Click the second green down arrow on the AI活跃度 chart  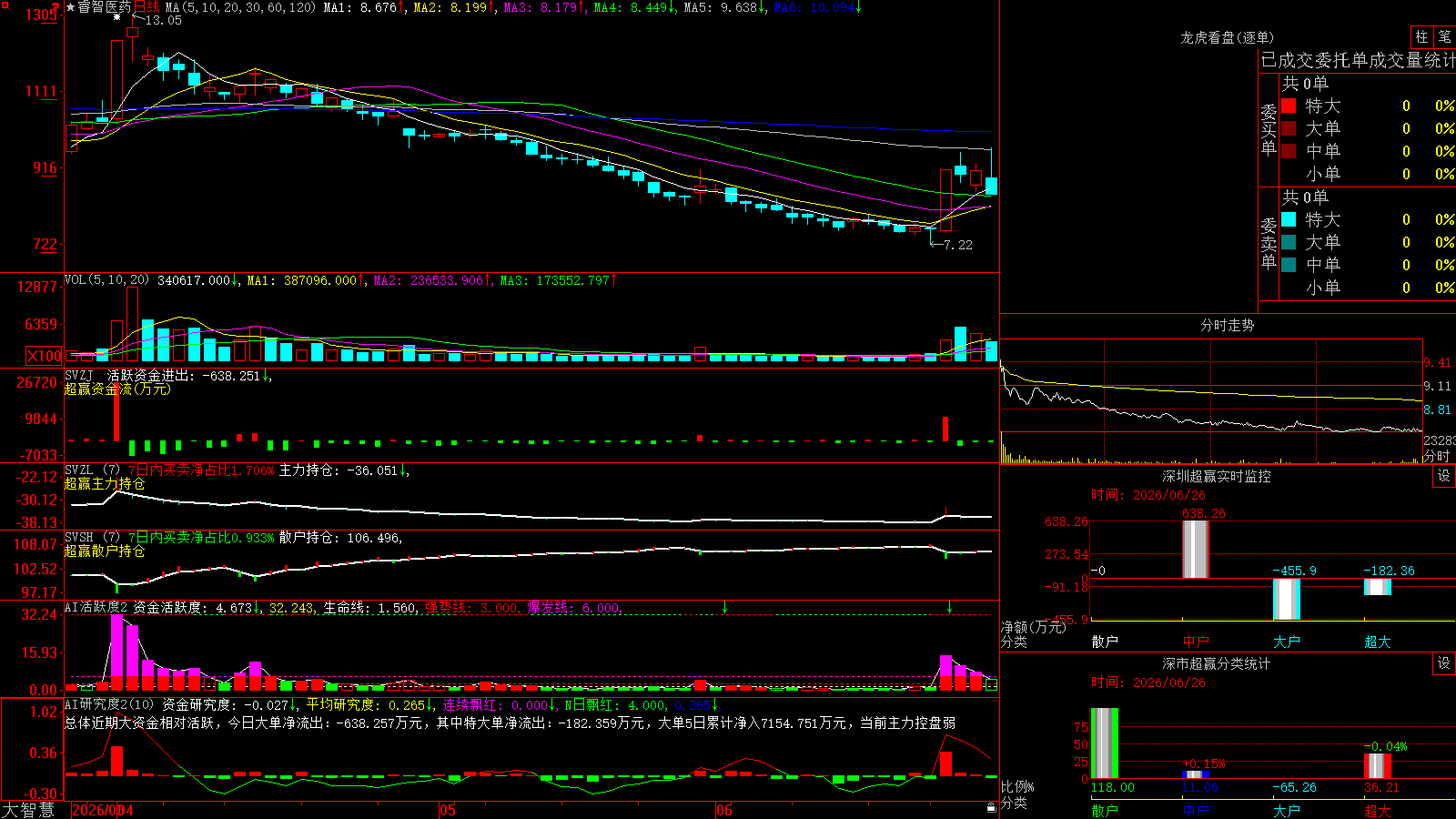pos(950,607)
